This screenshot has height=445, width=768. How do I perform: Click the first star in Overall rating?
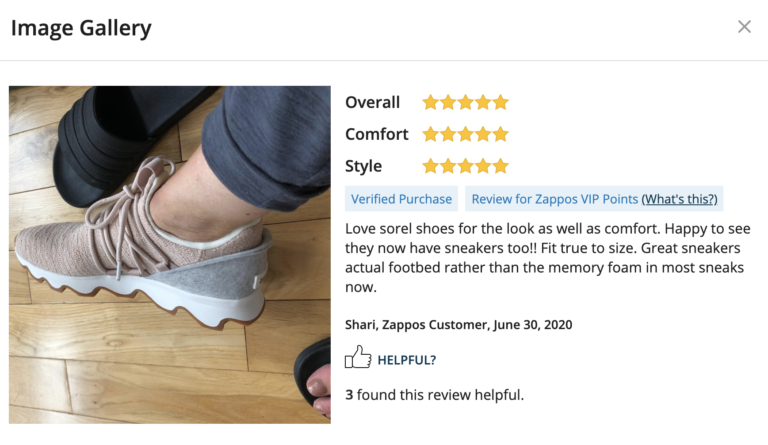tap(431, 102)
